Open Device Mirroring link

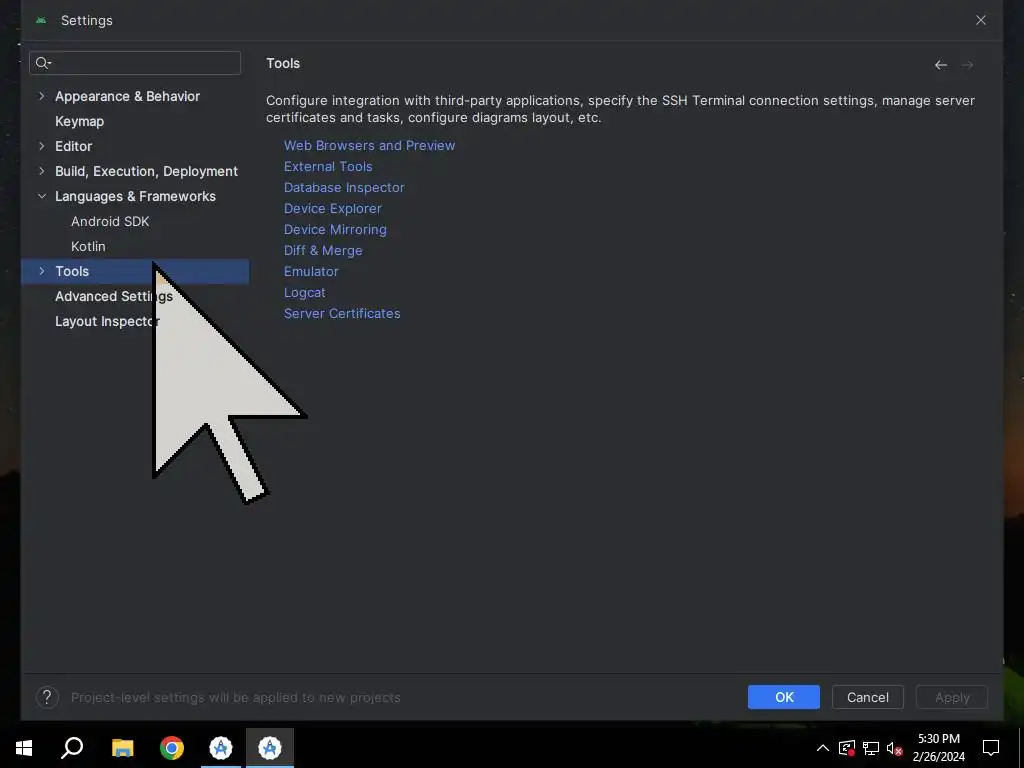(x=335, y=229)
